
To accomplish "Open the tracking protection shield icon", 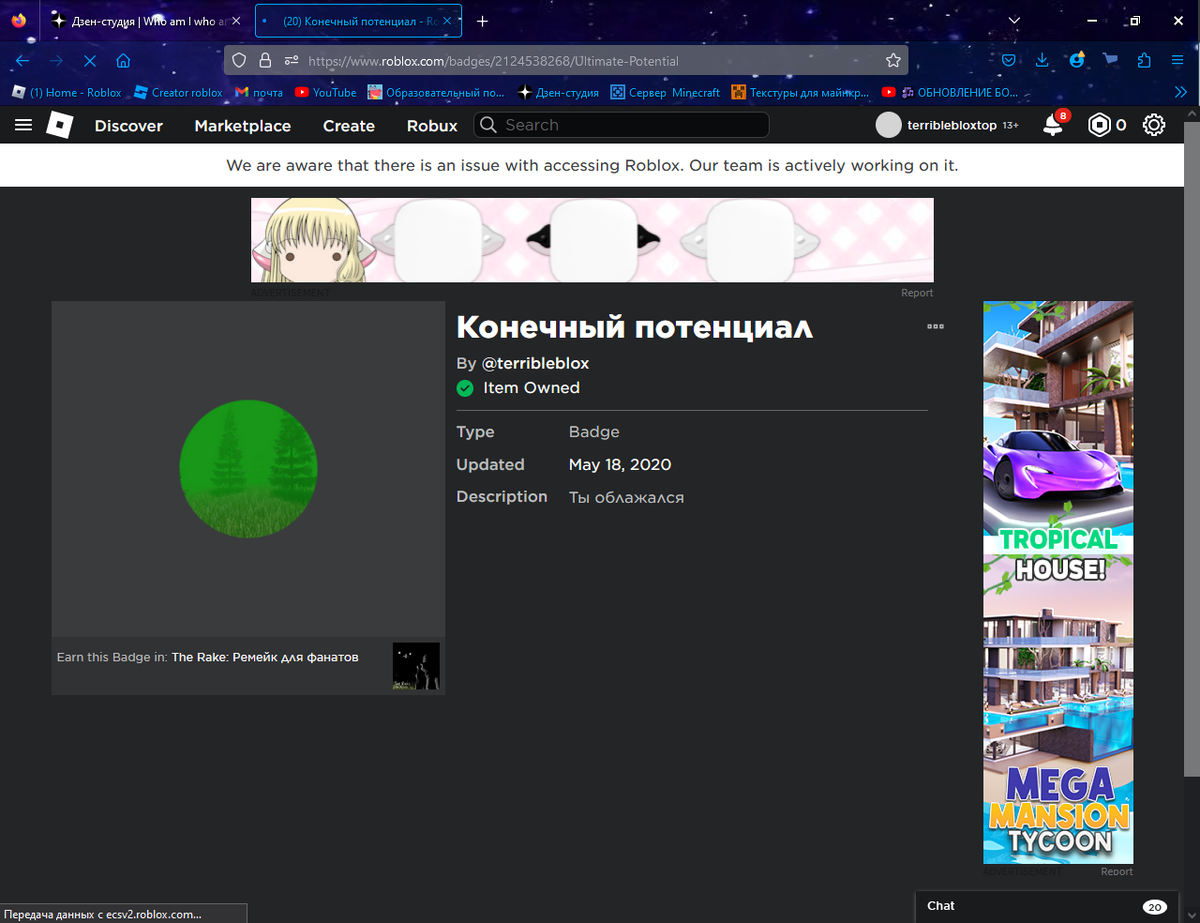I will [x=239, y=61].
